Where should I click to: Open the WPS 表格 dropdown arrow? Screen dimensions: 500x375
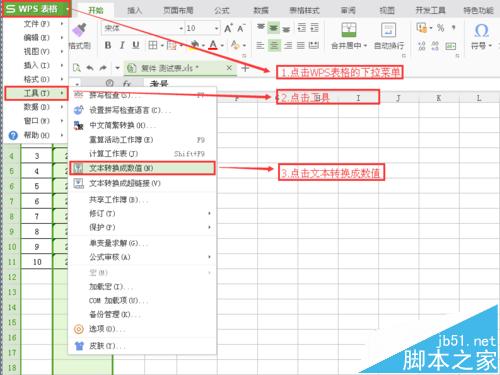[x=67, y=9]
